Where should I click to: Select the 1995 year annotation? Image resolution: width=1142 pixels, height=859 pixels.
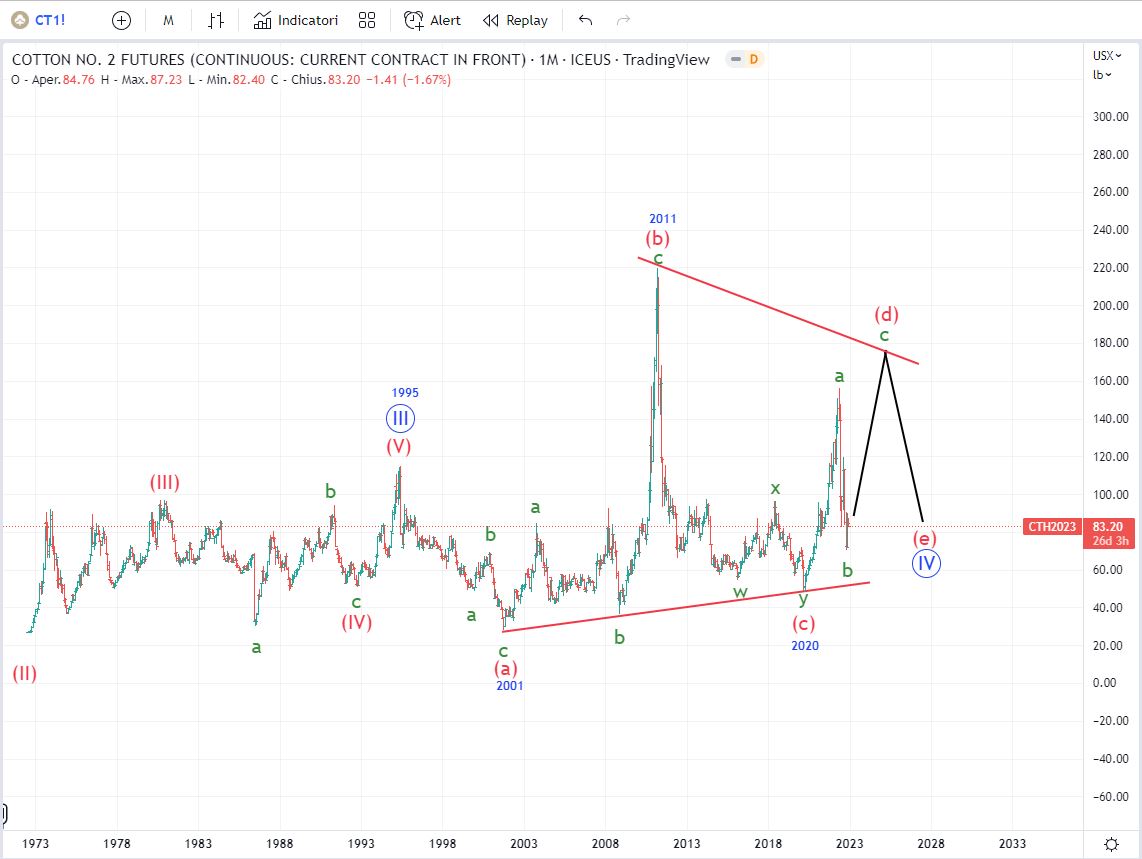click(x=405, y=393)
